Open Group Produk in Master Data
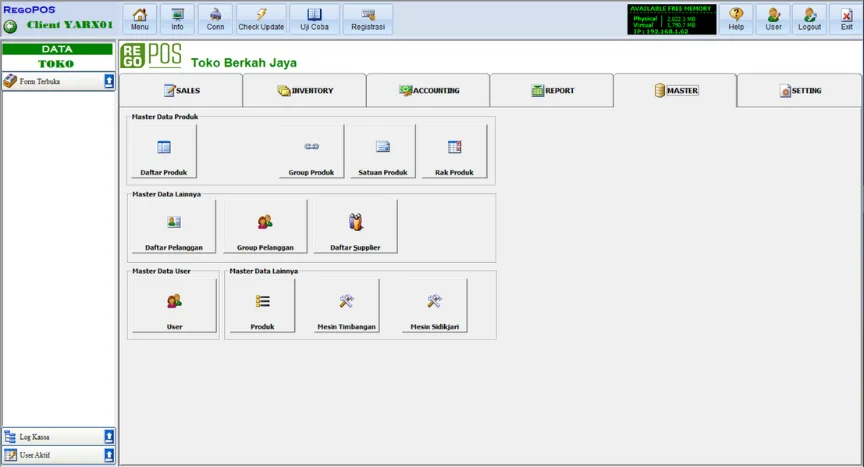The height and width of the screenshot is (467, 864). click(311, 152)
